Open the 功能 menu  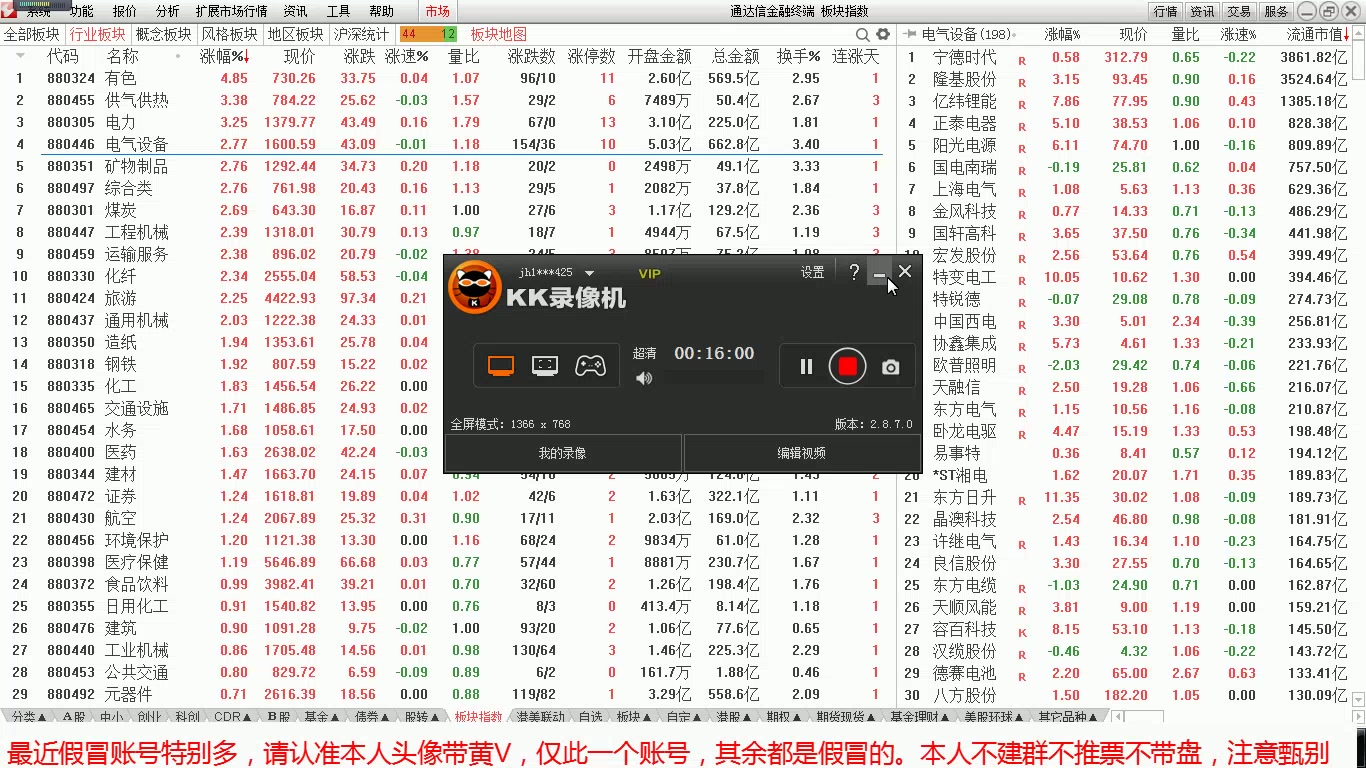(82, 11)
